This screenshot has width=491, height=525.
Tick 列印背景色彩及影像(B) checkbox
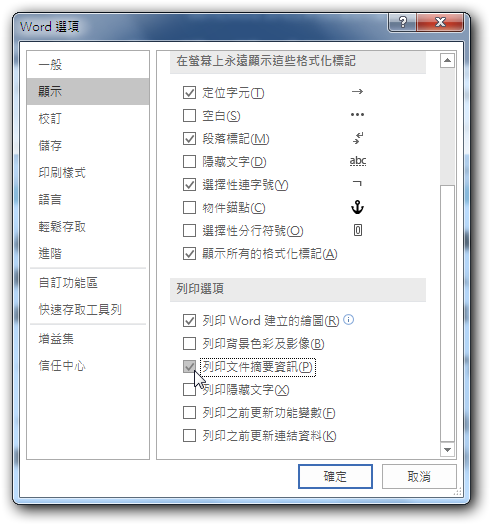[x=189, y=343]
